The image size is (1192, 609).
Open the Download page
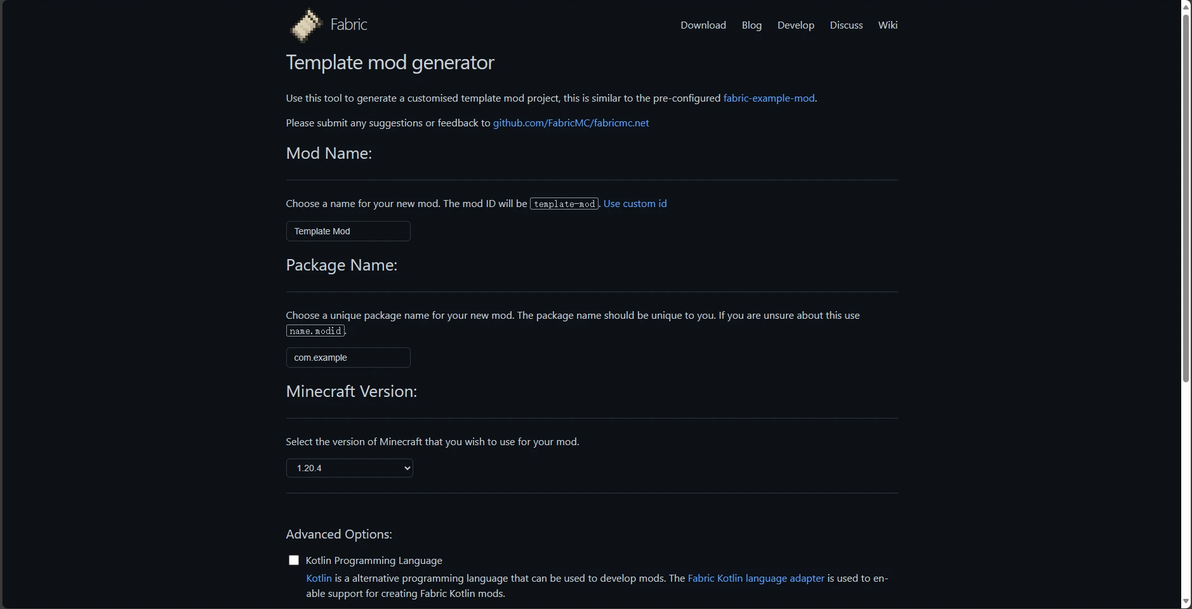click(x=703, y=25)
